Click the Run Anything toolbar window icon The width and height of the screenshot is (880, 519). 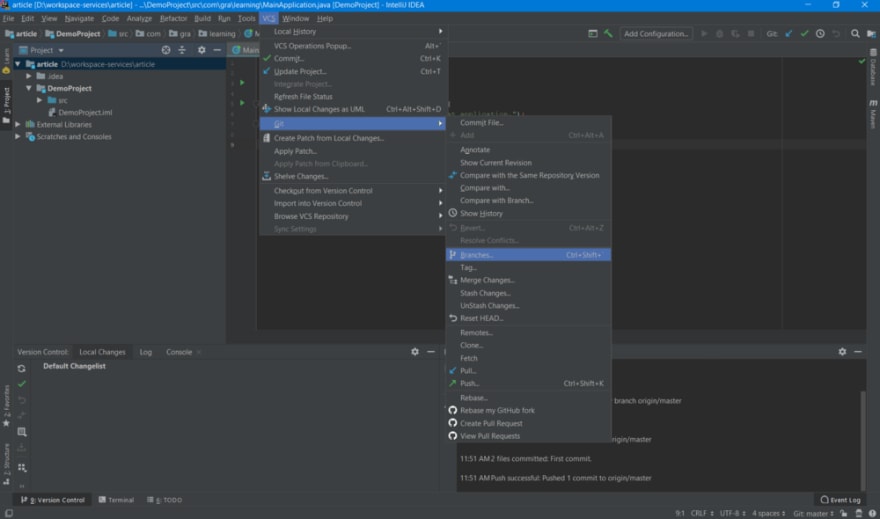(x=593, y=34)
